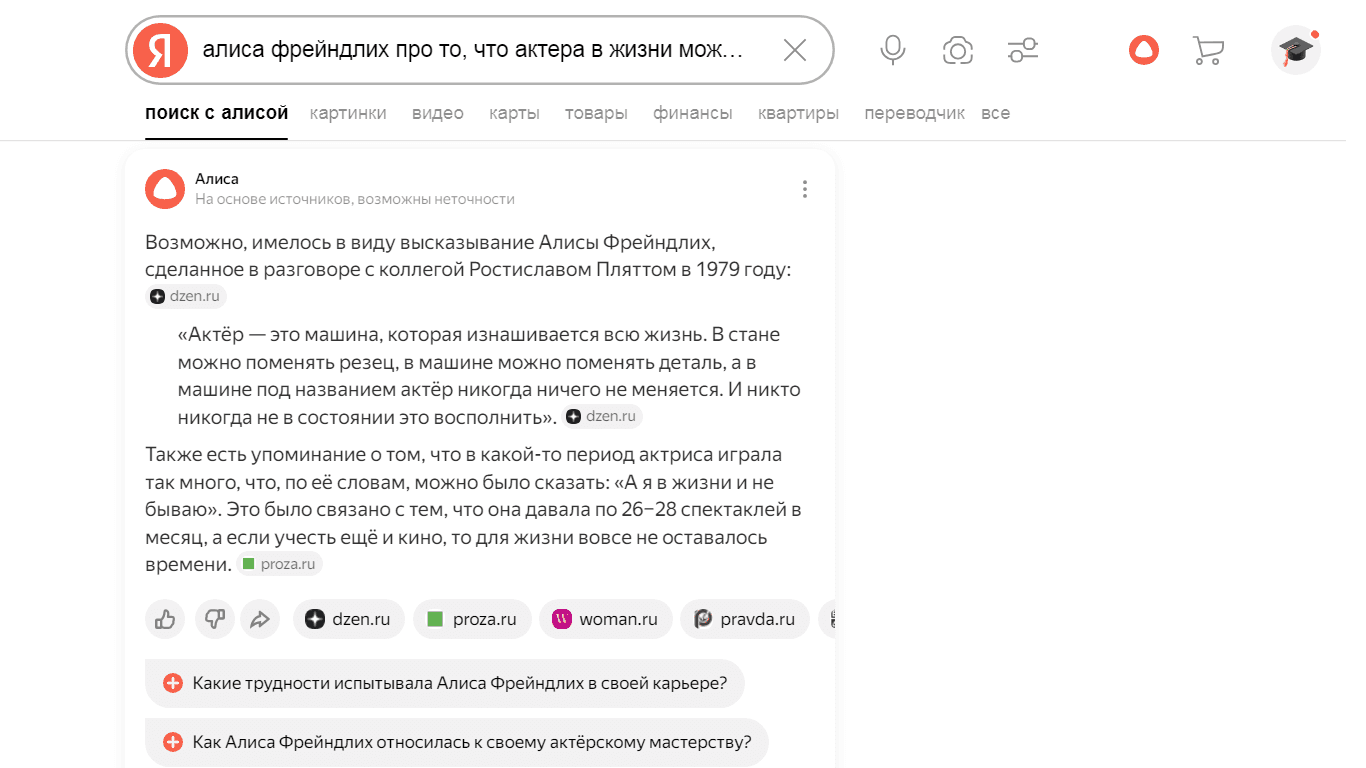This screenshot has width=1366, height=768.
Task: Open image search camera icon
Action: pos(957,50)
